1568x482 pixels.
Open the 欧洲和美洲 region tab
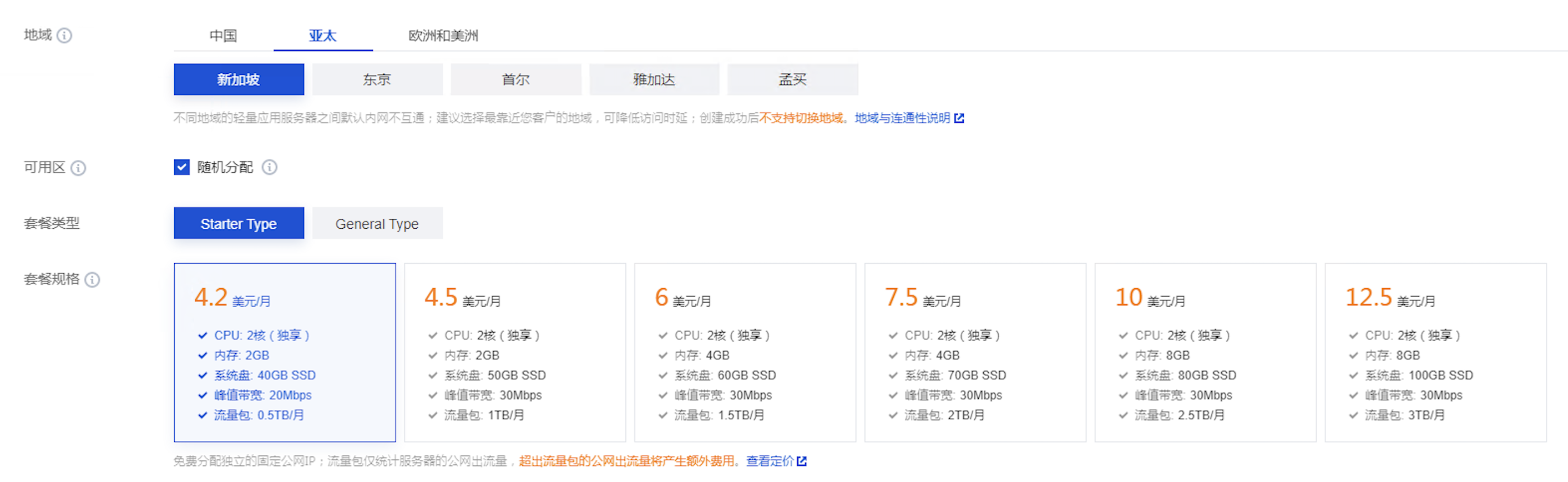click(443, 36)
